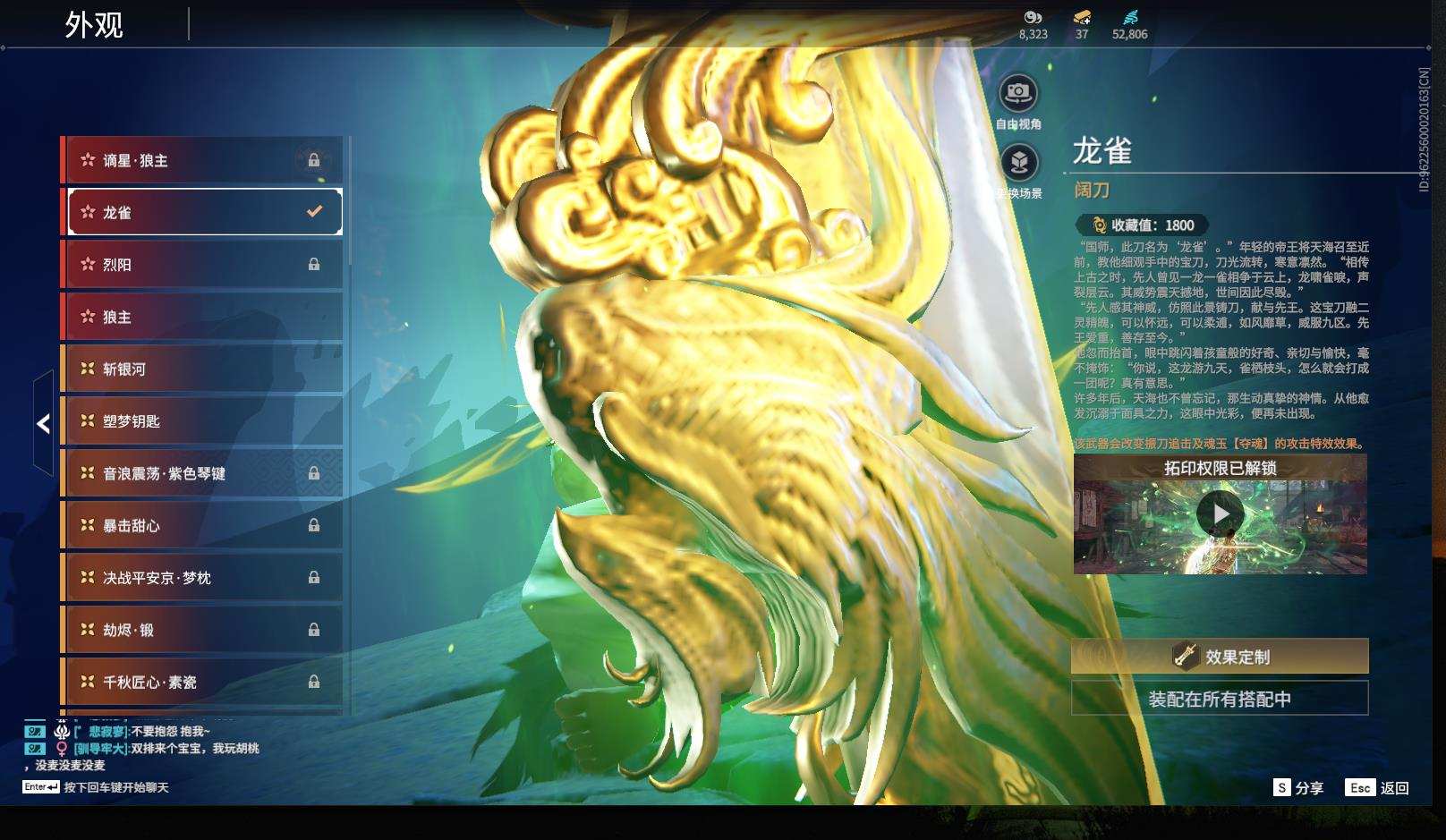Click the star rarity icon beside 狼主

(88, 317)
